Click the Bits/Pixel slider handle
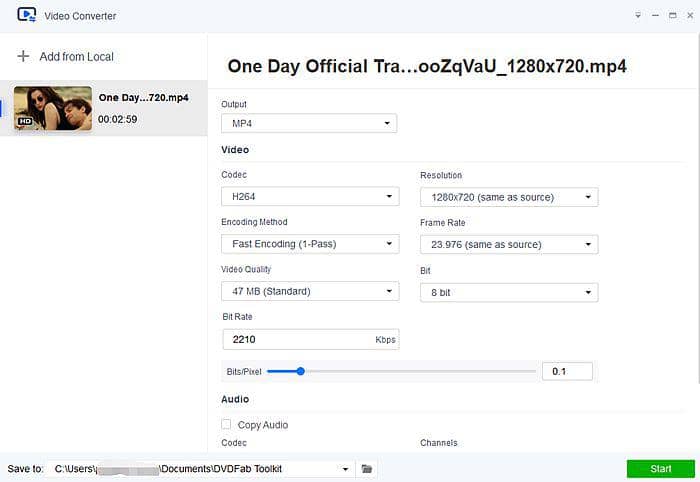Image resolution: width=700 pixels, height=482 pixels. tap(300, 371)
